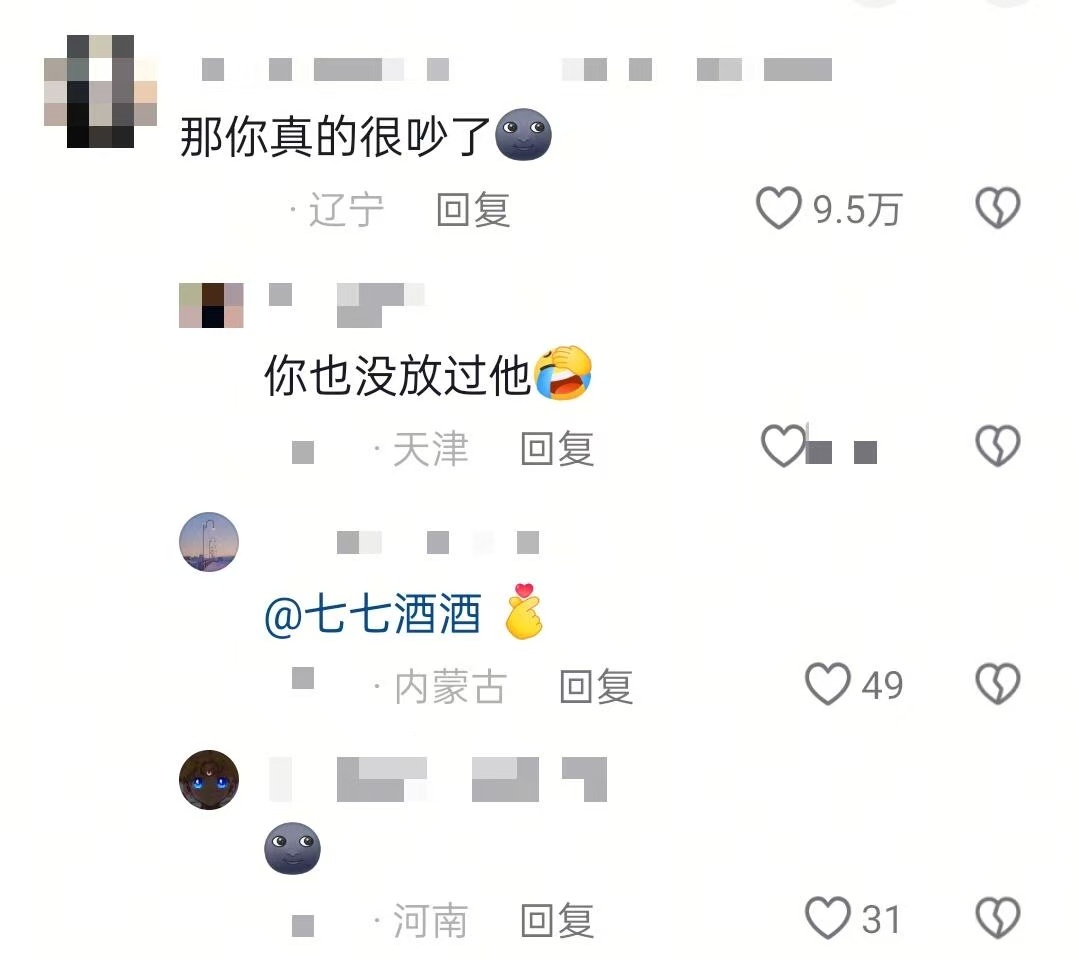The width and height of the screenshot is (1079, 960).
Task: Reply to the 辽宁 comment
Action: (473, 210)
